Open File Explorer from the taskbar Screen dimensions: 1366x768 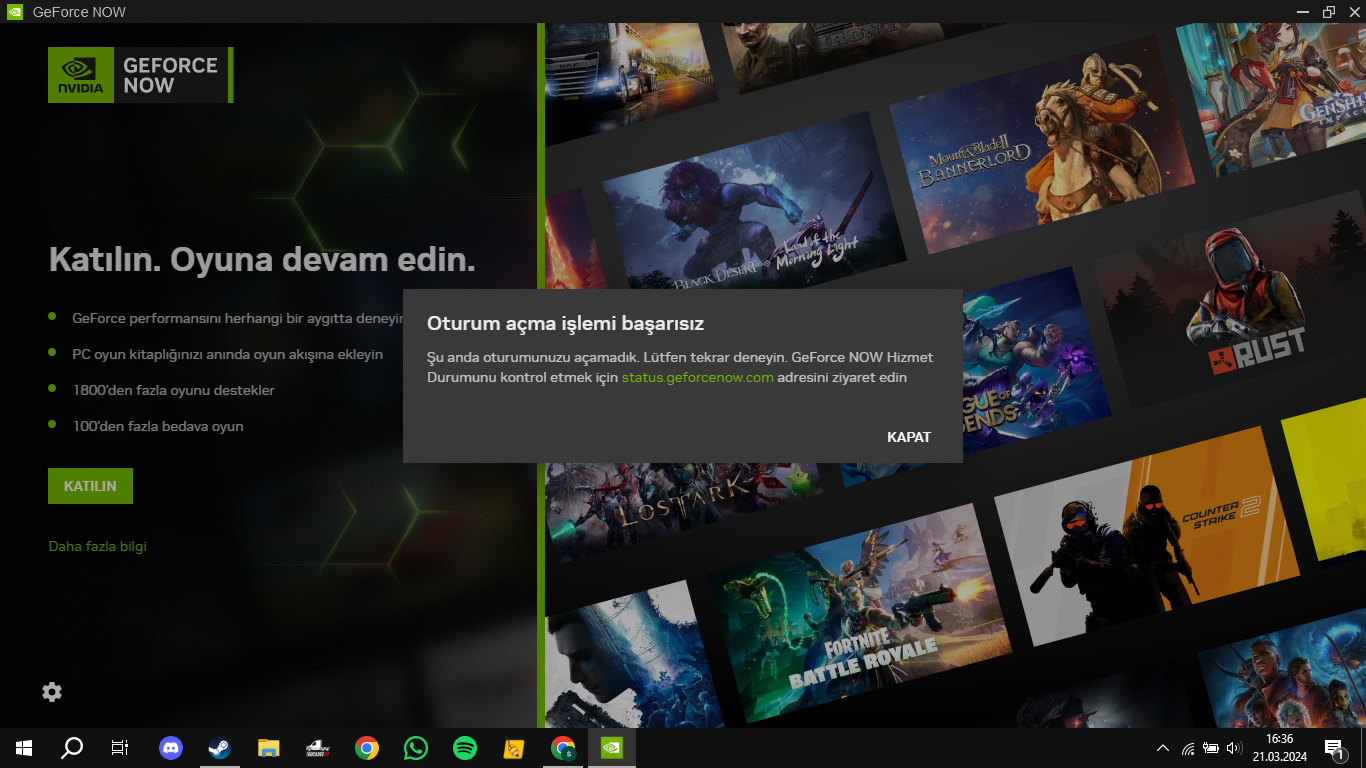(269, 748)
